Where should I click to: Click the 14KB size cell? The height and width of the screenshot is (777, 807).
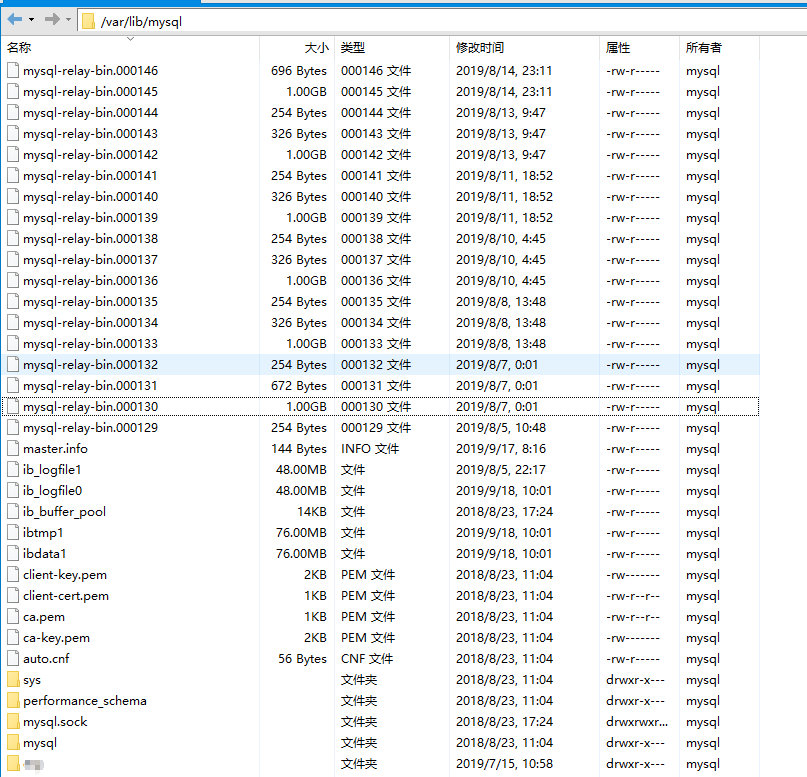tap(312, 512)
